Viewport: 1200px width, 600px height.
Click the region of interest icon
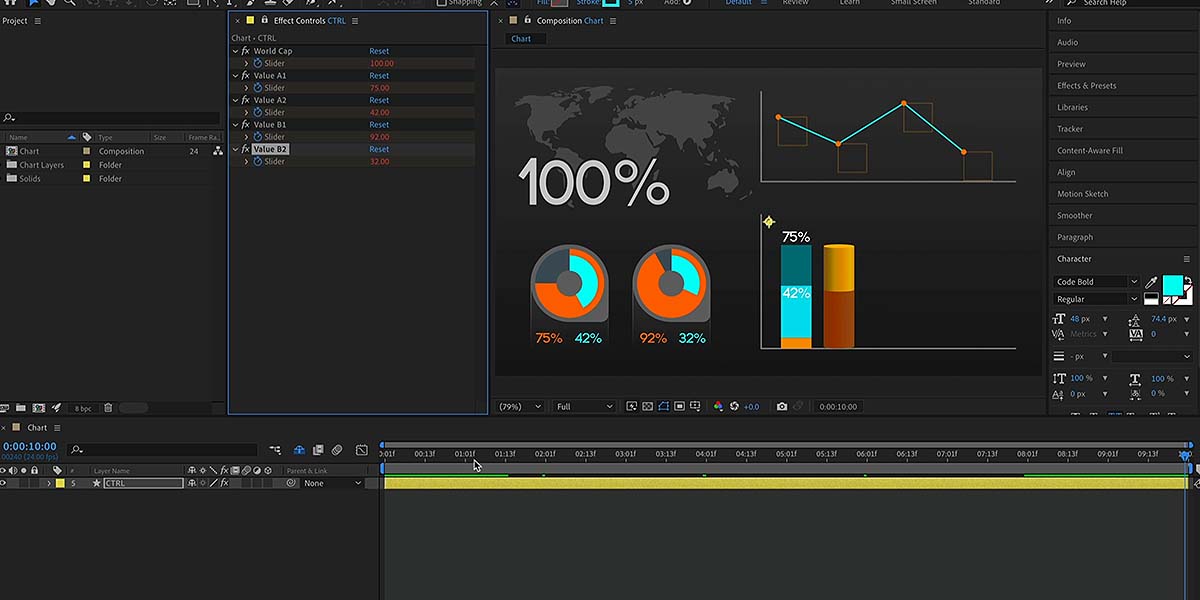point(679,407)
